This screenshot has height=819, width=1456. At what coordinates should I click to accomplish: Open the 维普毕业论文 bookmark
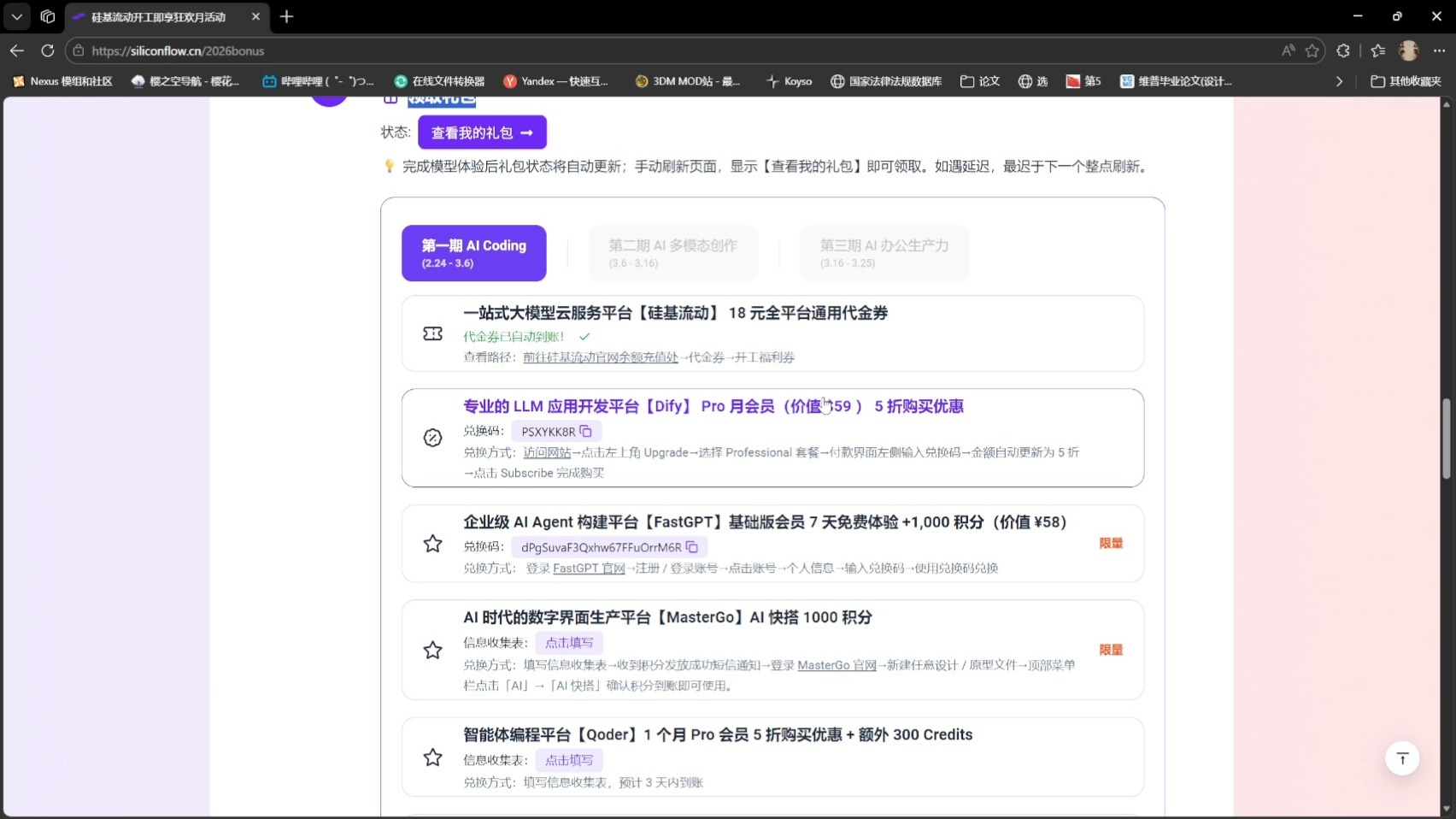coord(1176,81)
